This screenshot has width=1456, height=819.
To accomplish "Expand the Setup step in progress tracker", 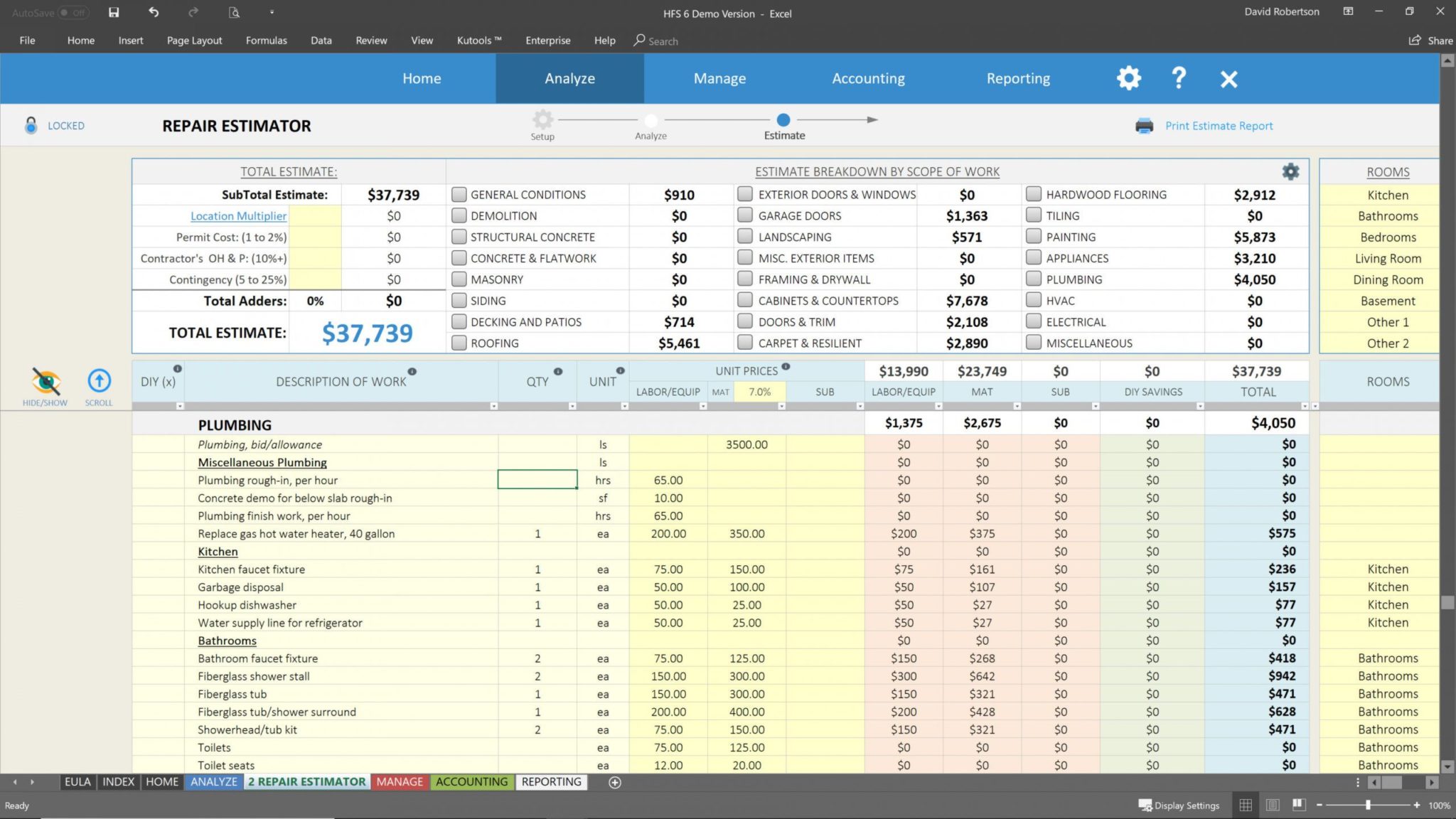I will (x=541, y=120).
